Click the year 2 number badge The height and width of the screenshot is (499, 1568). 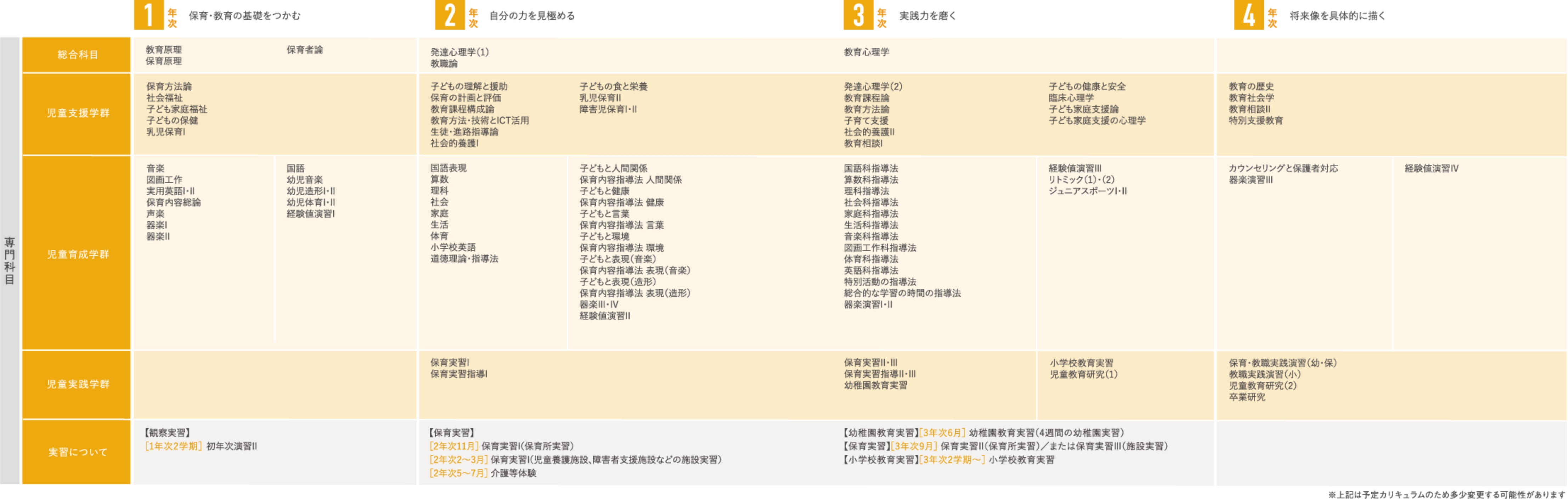[450, 15]
